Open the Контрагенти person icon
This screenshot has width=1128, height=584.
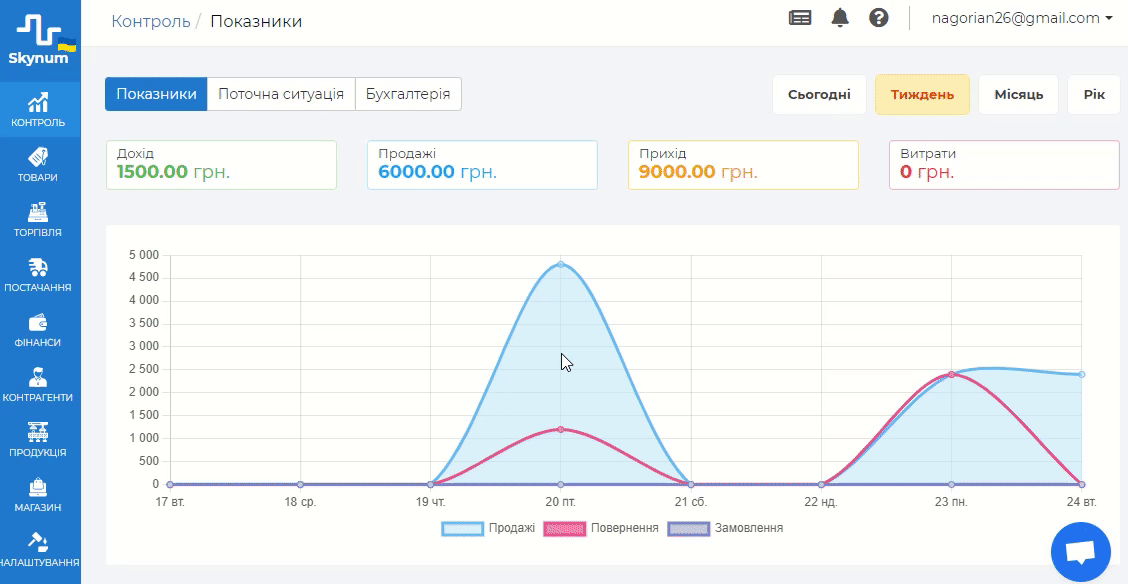39,378
